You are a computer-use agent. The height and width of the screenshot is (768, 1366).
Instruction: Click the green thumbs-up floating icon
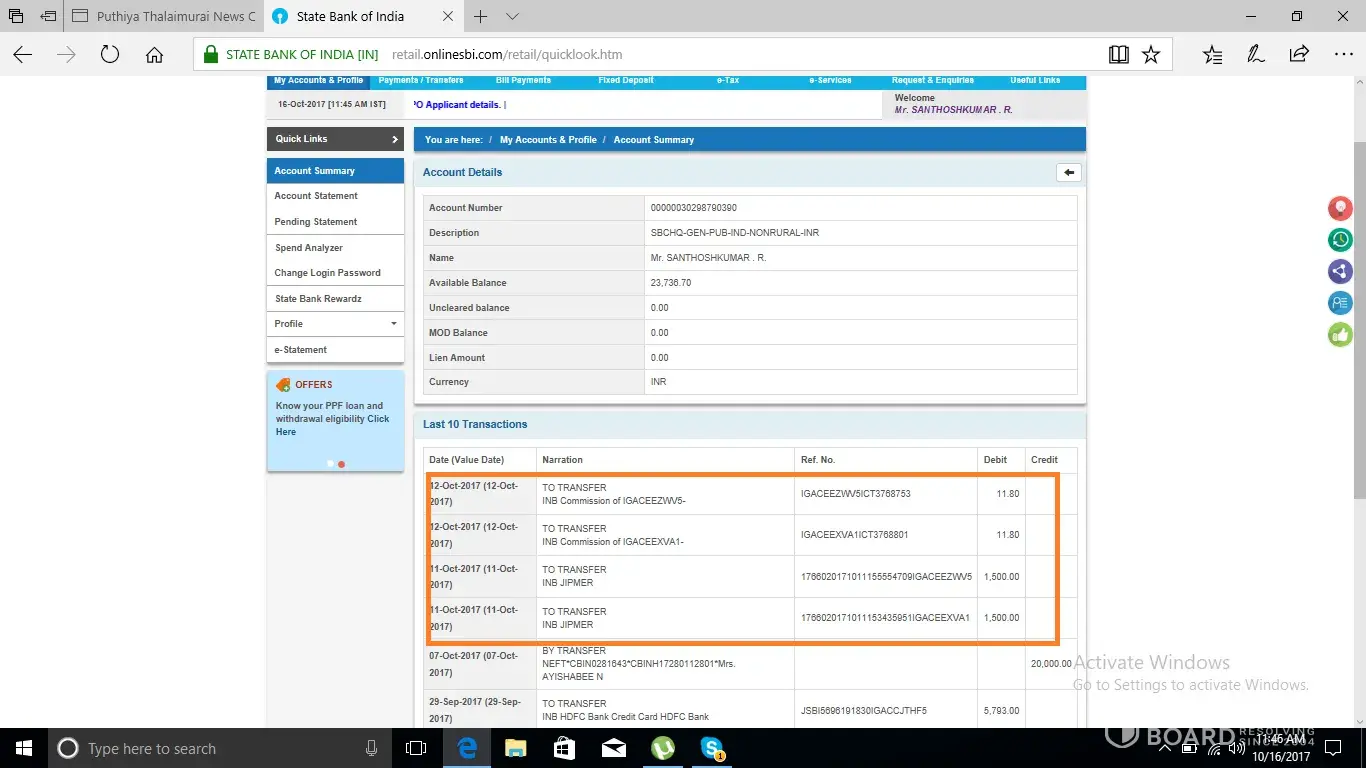[x=1340, y=335]
